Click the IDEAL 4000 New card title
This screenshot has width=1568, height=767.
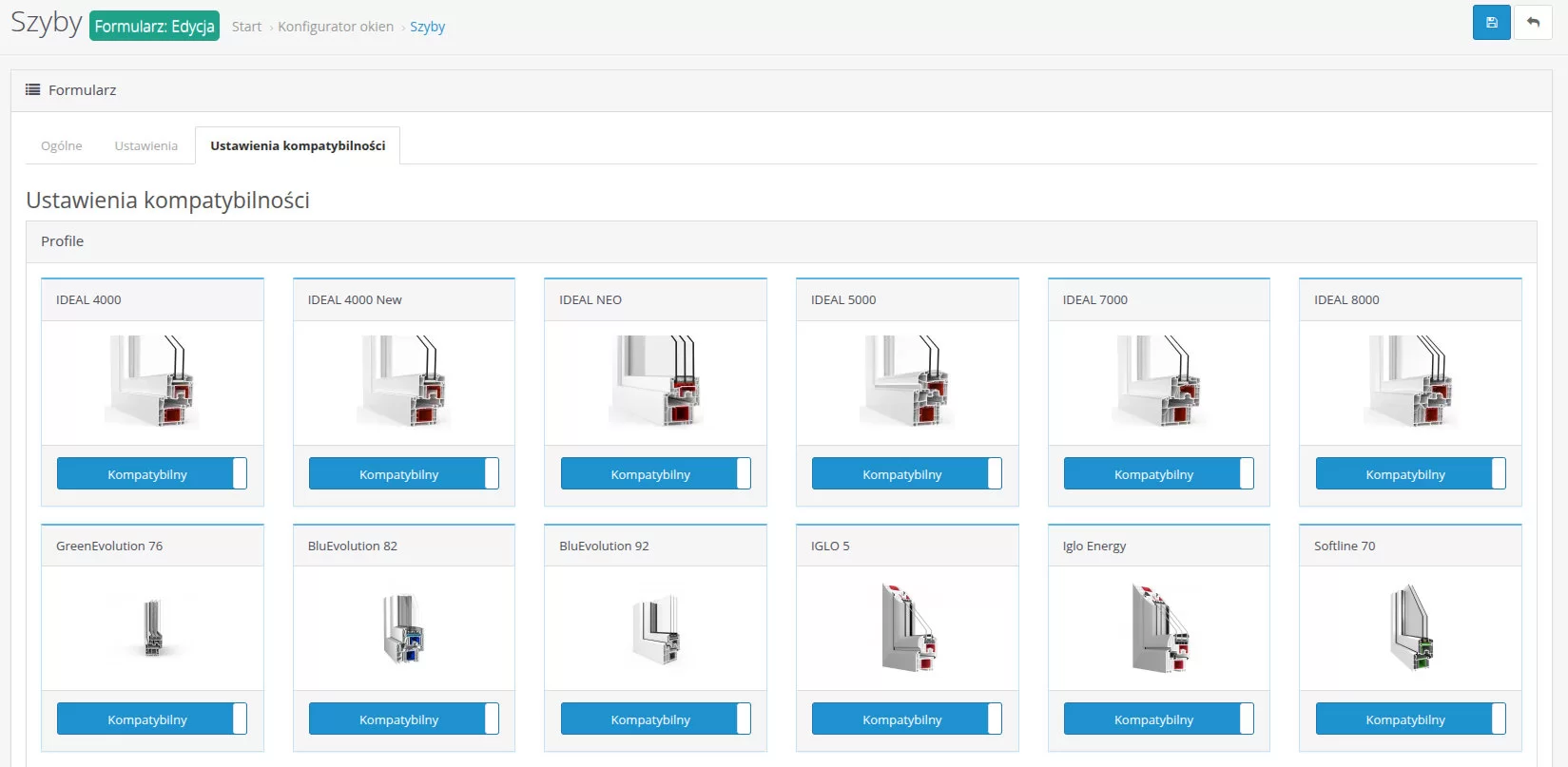355,299
